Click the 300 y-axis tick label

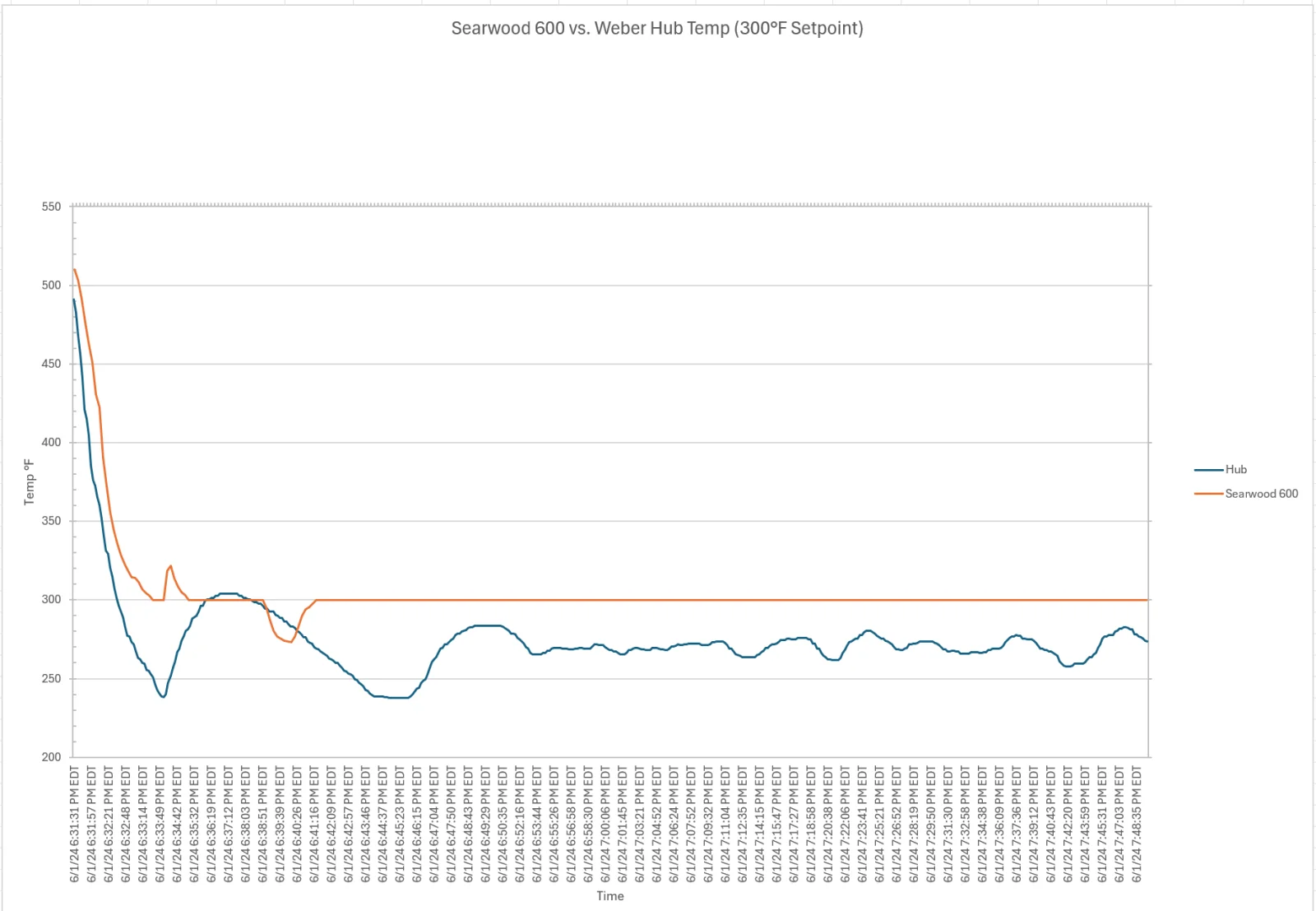click(x=51, y=599)
